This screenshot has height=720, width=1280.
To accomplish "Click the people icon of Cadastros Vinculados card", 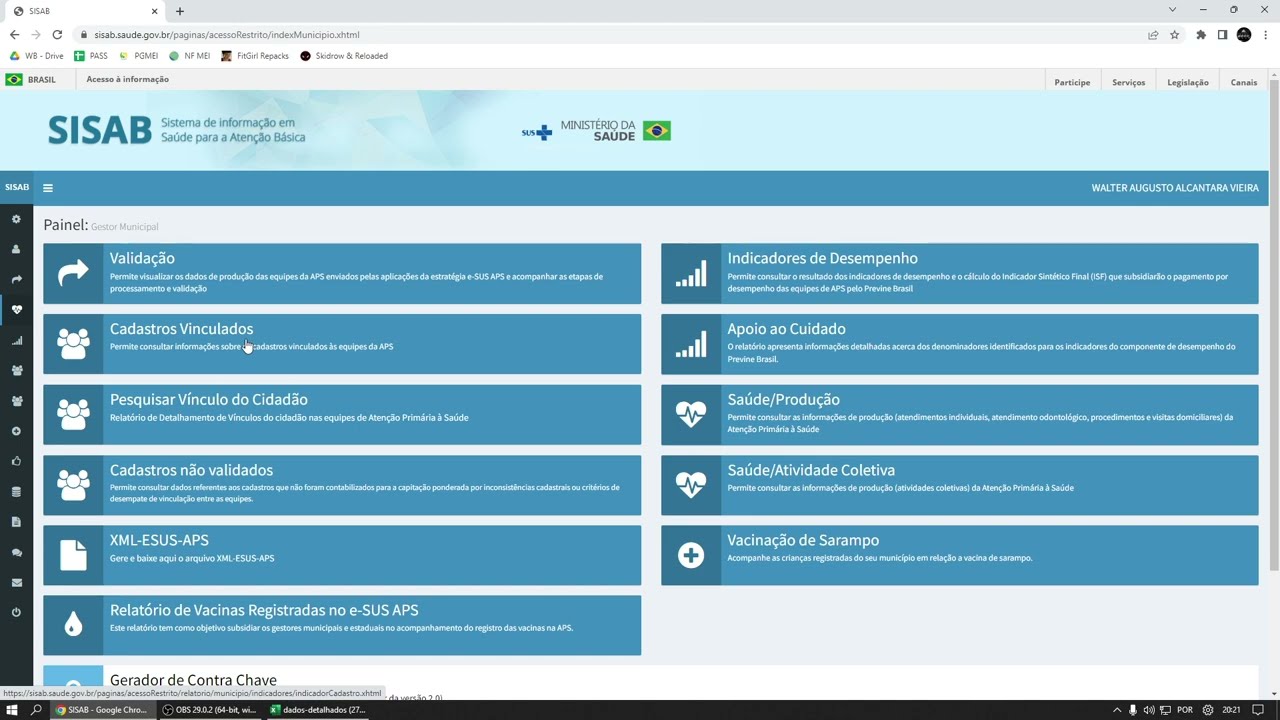I will (x=73, y=344).
